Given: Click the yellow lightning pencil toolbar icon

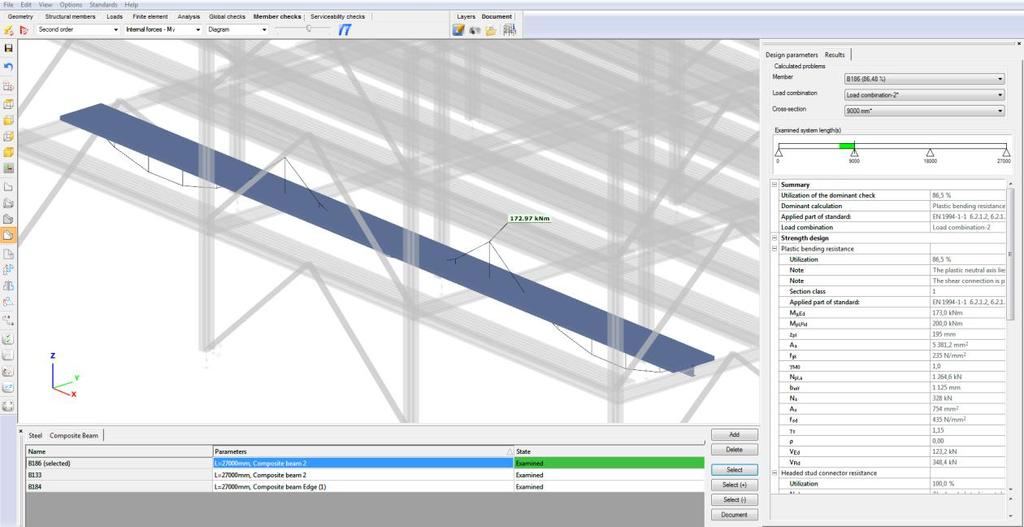Looking at the screenshot, I should (8, 29).
